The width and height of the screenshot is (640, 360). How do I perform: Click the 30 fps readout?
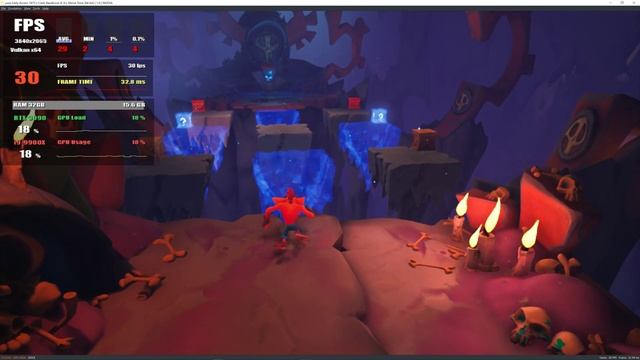tap(137, 66)
